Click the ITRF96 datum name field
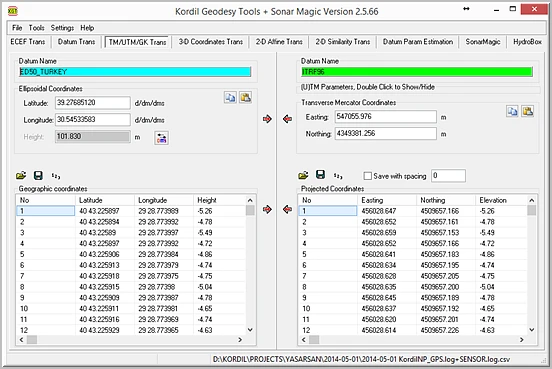 417,72
